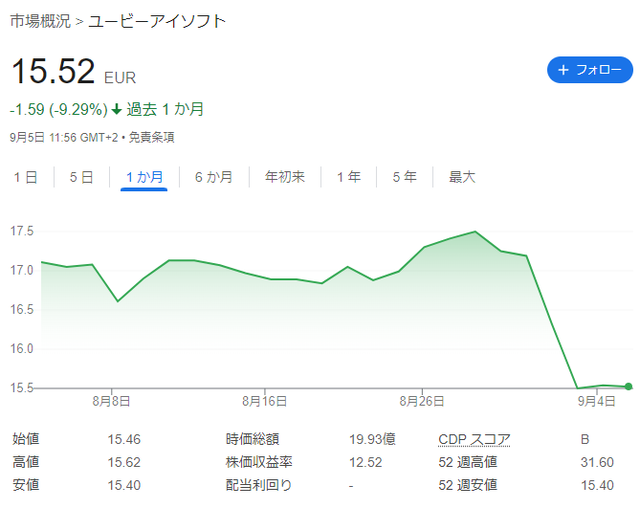Click the 15.52 price value

click(x=53, y=71)
